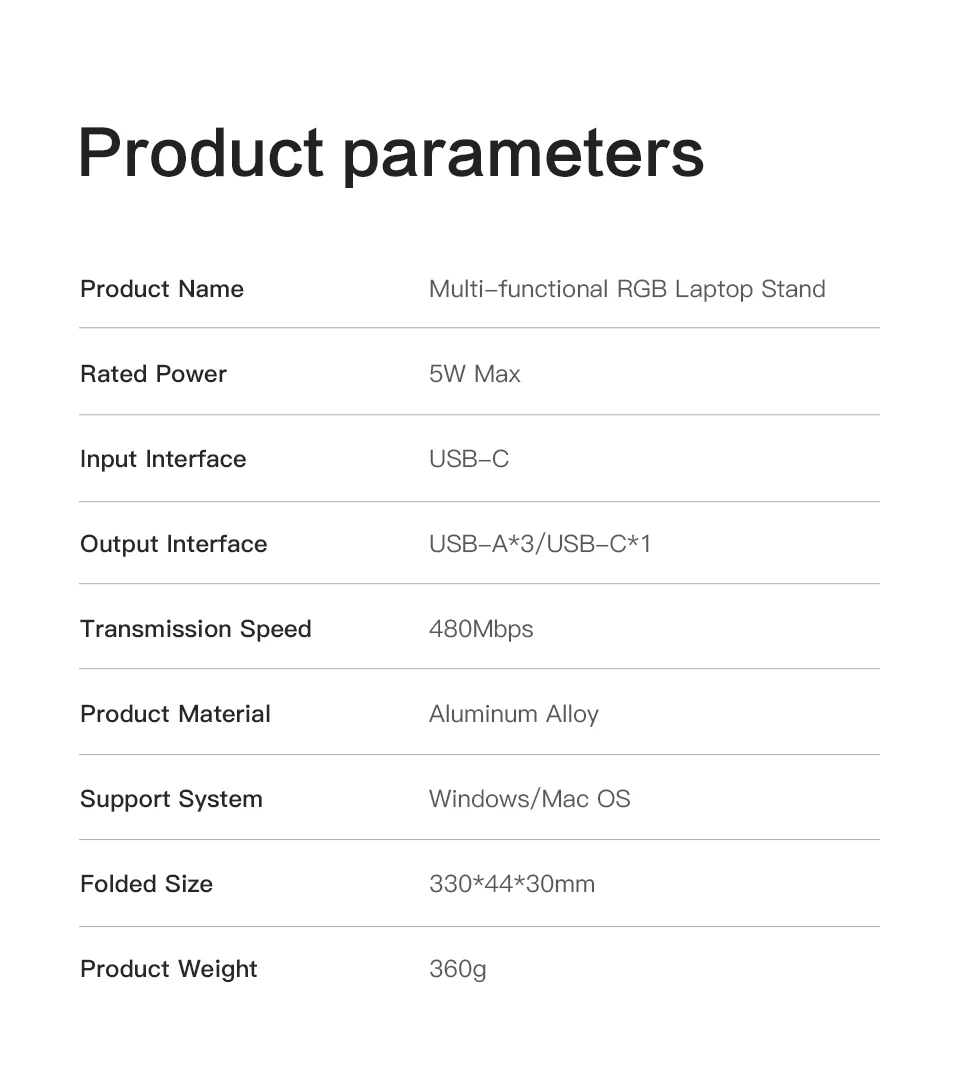Screen dimensions: 960x1089
Task: Select the Output Interface label
Action: (x=174, y=544)
